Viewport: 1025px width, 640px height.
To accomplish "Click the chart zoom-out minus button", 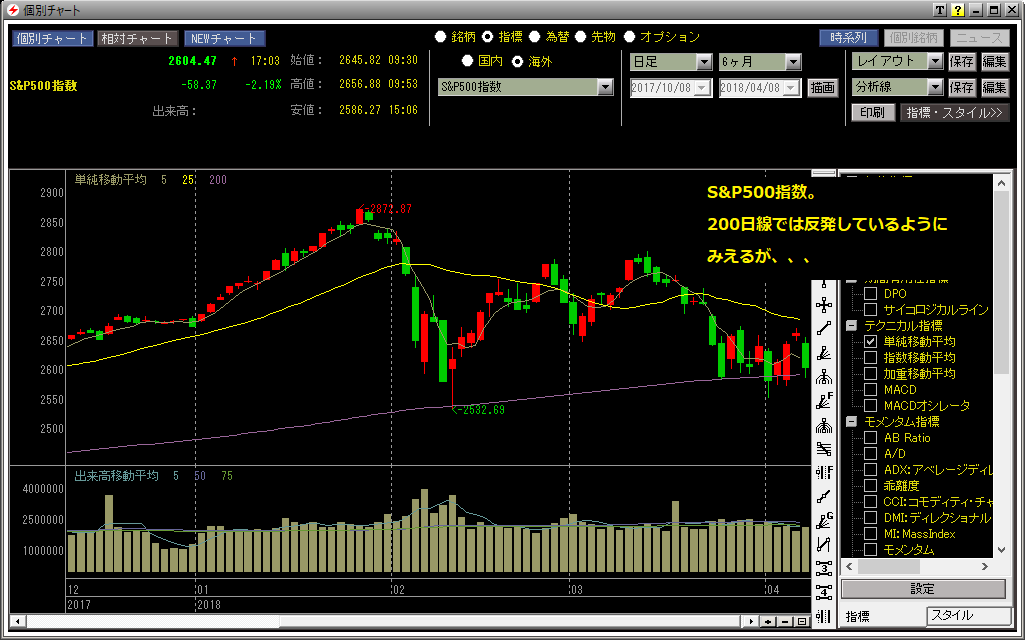I will [x=785, y=621].
